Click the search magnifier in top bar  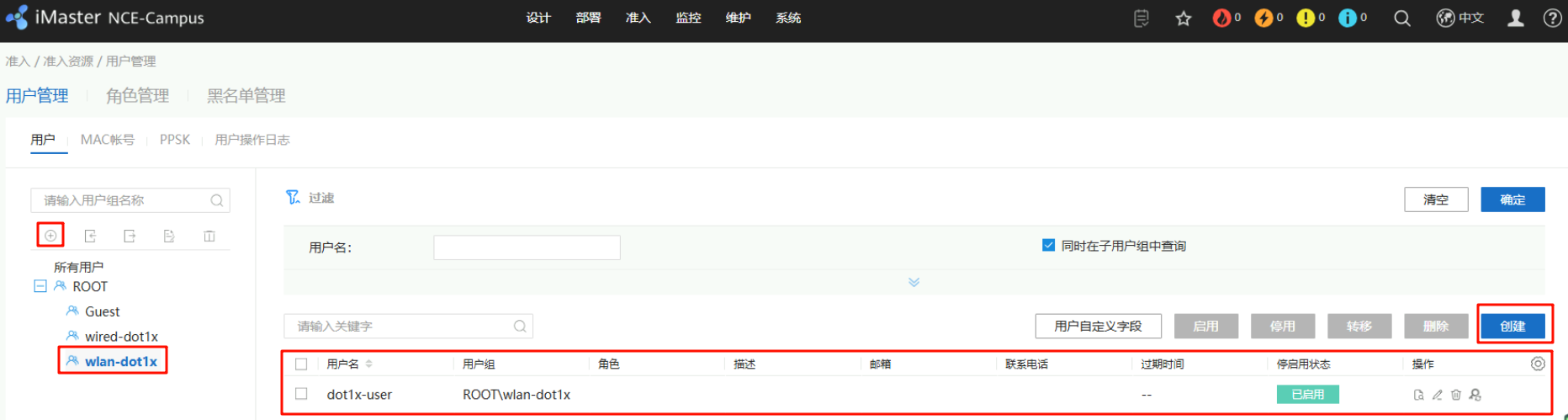click(1402, 19)
